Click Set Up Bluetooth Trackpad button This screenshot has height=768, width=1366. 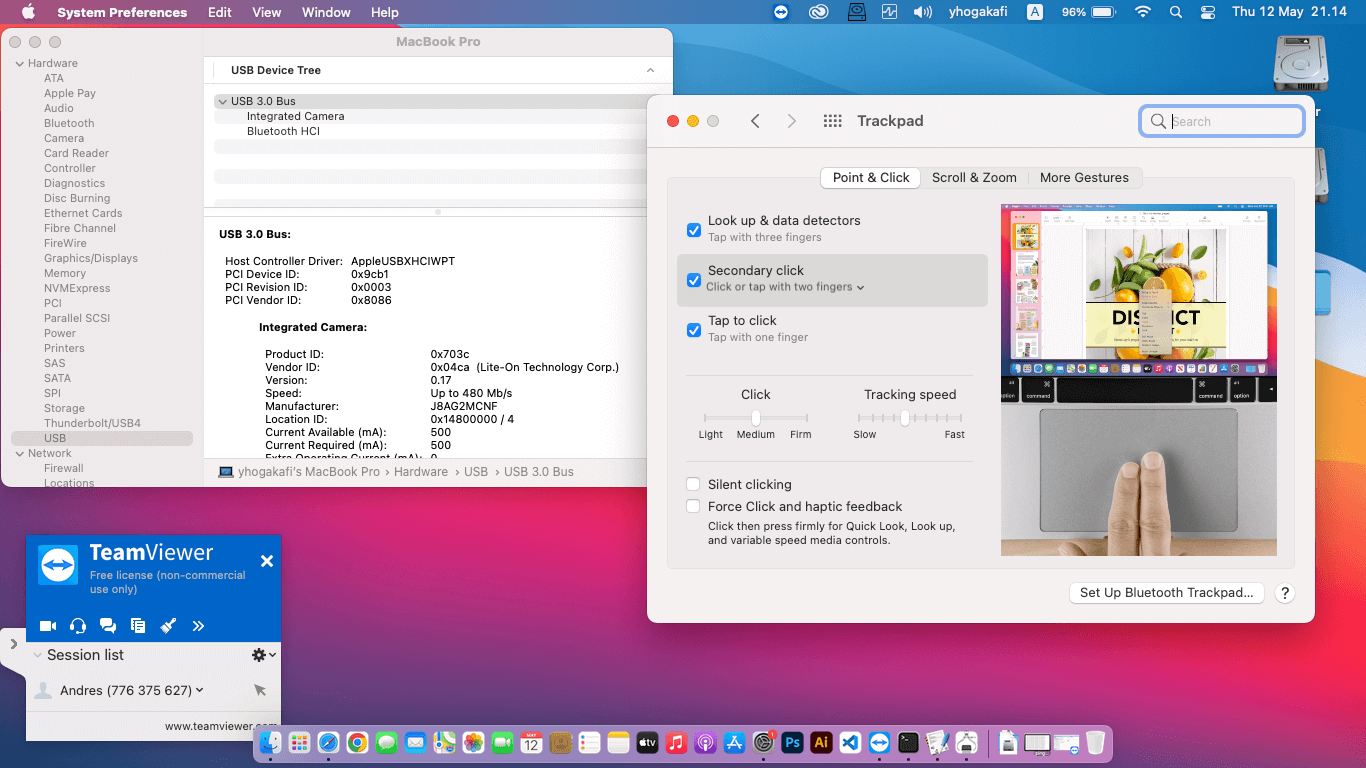pyautogui.click(x=1166, y=593)
